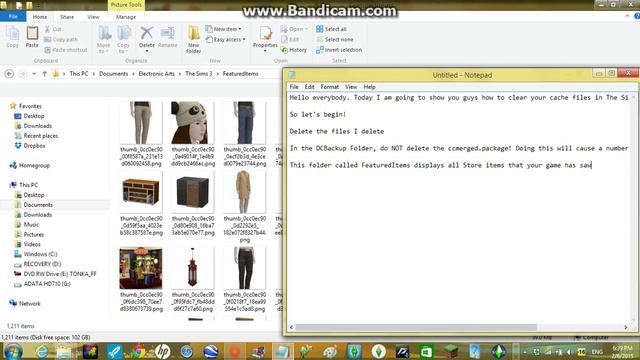
Task: Click Copy path in the ribbon
Action: 61,40
